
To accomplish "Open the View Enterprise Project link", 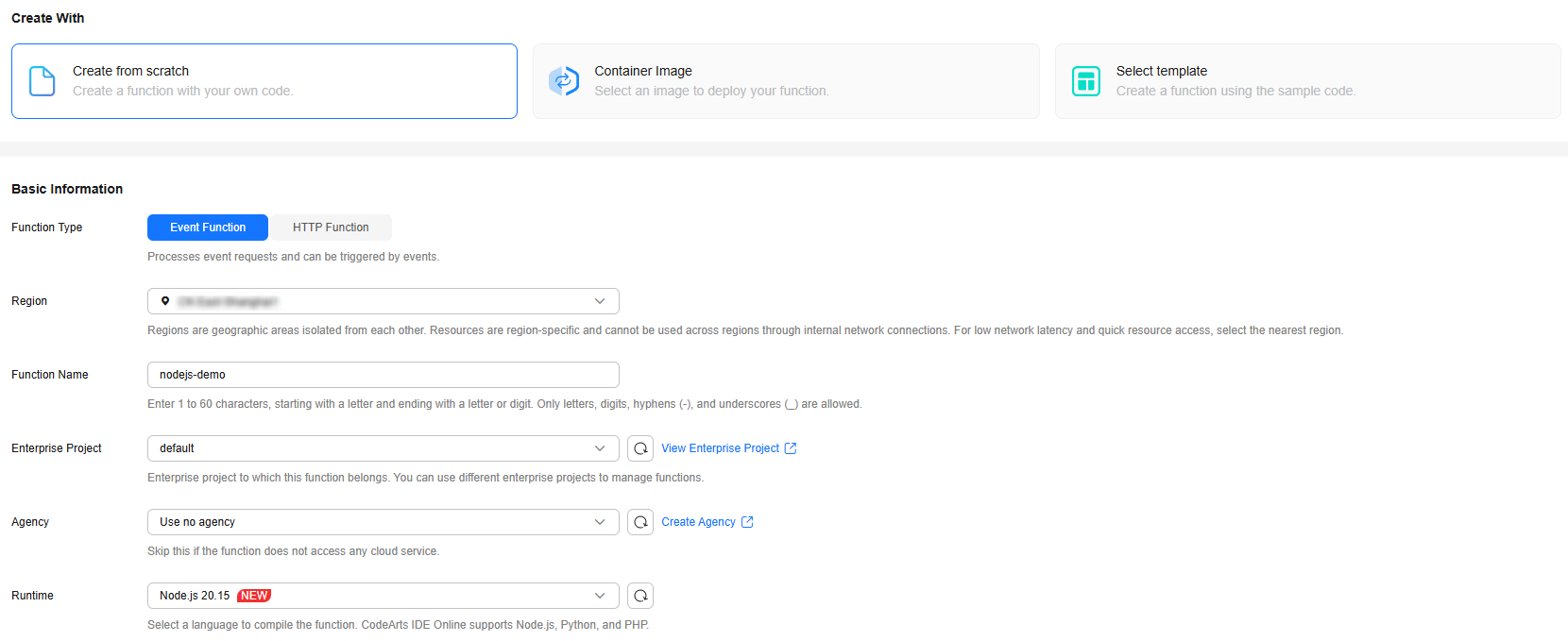I will click(720, 448).
